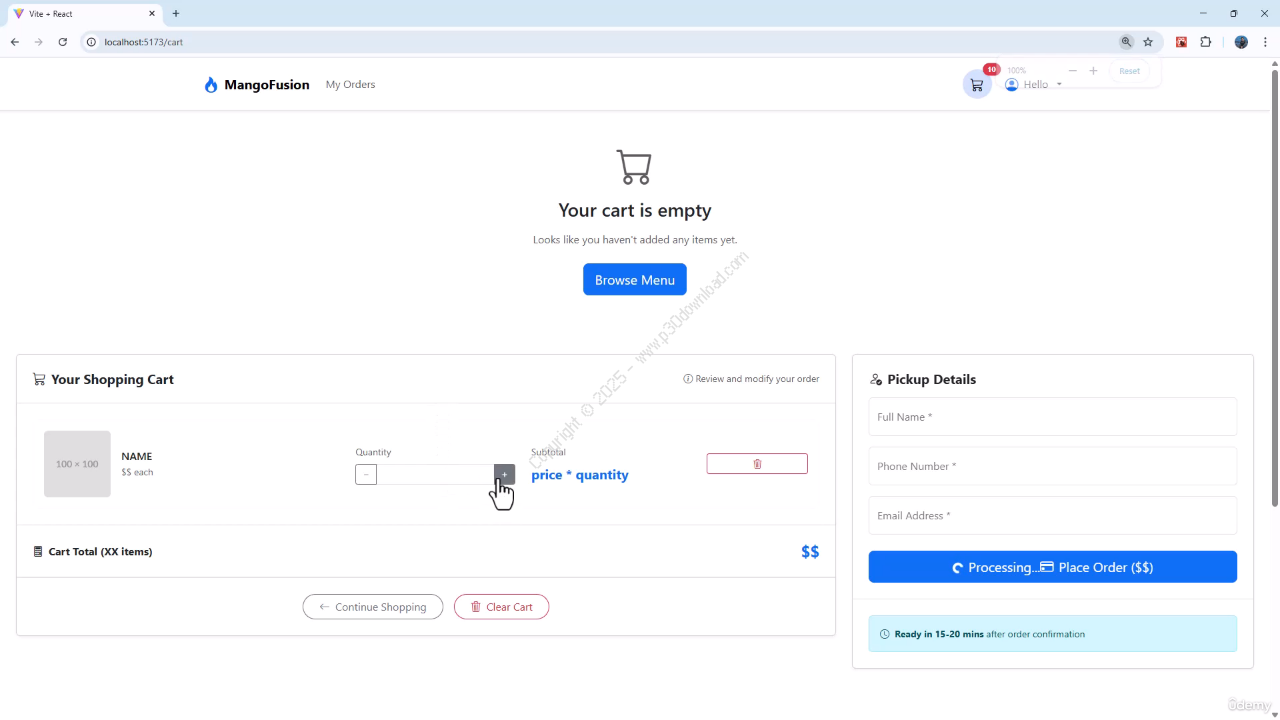Focus the Full Name input field
The image size is (1280, 720).
coord(1052,417)
